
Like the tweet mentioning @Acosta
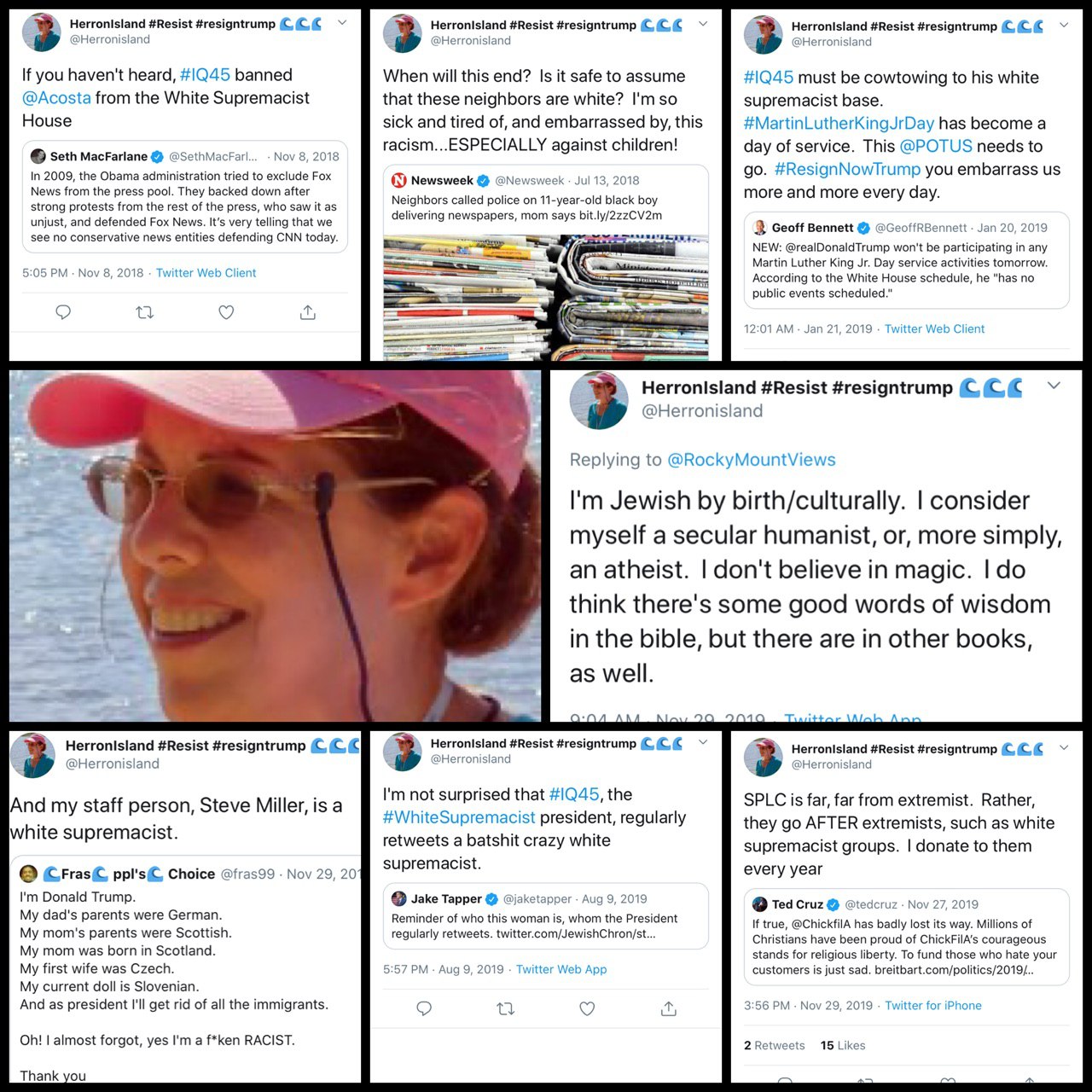click(226, 312)
